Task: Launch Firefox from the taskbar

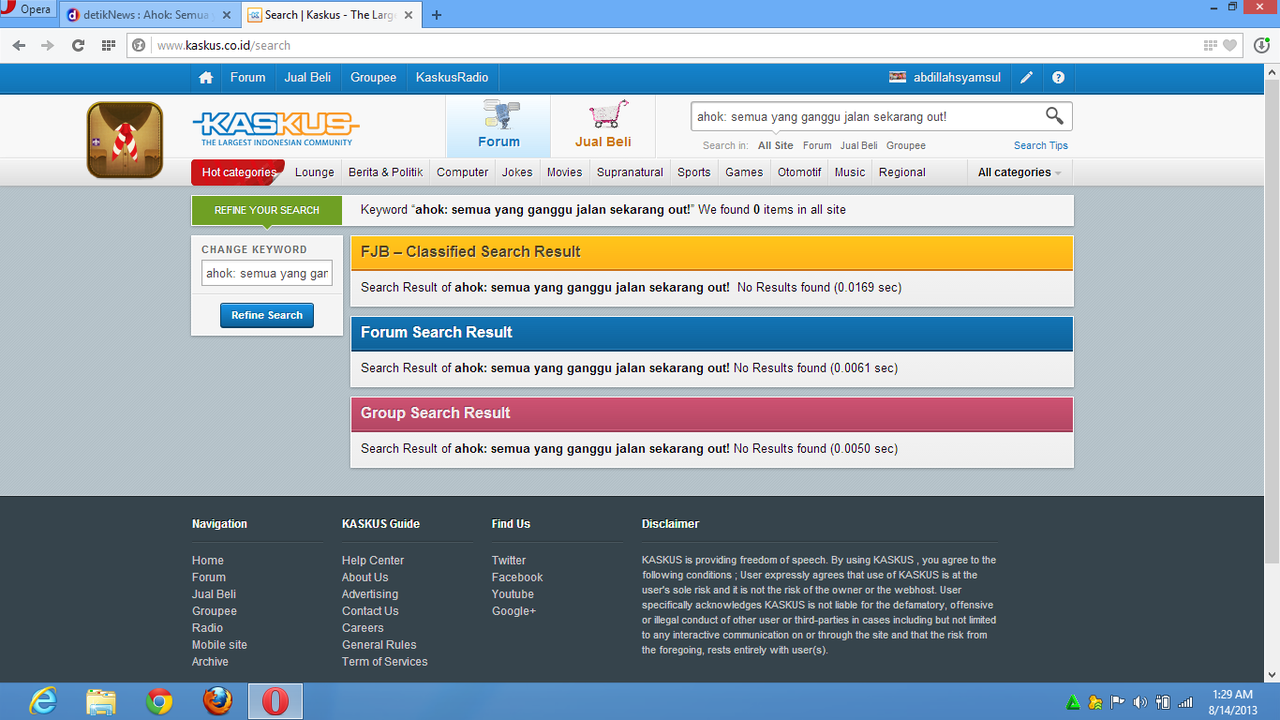Action: 217,702
